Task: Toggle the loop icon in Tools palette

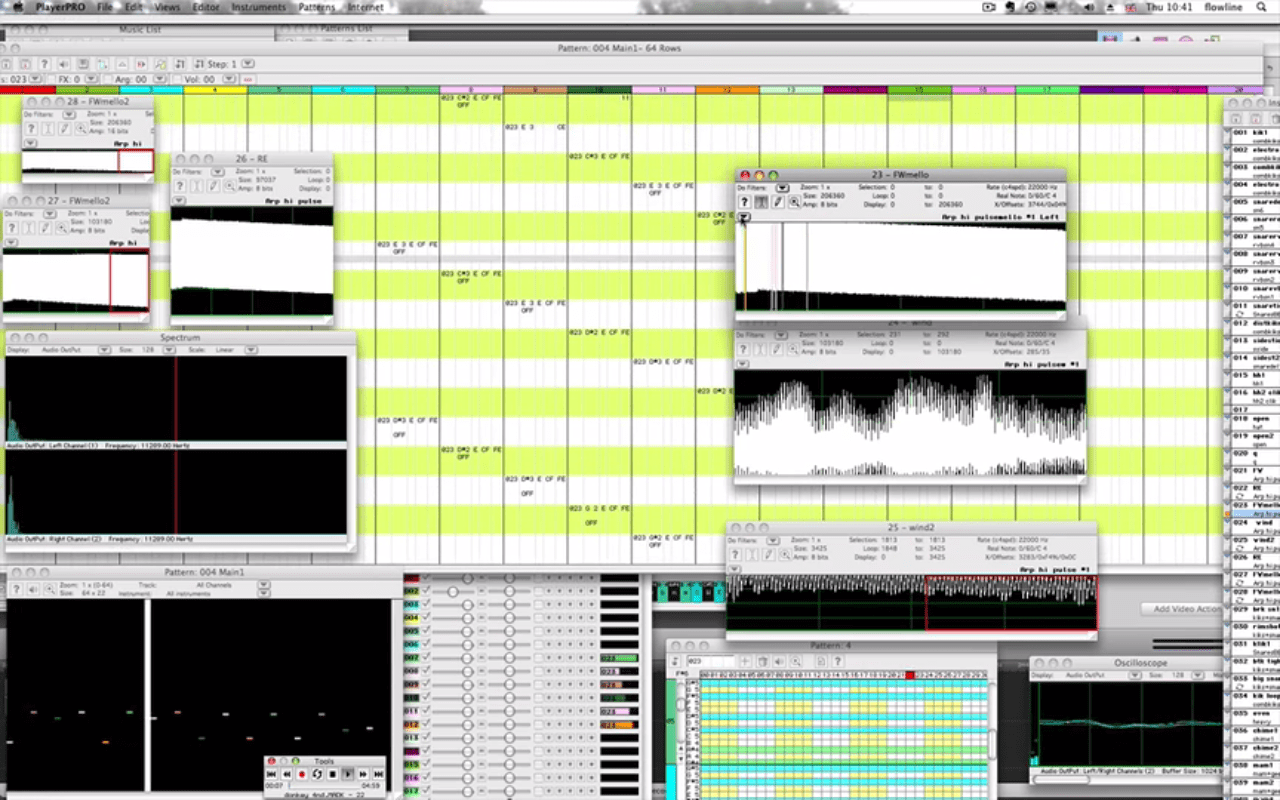Action: 317,774
